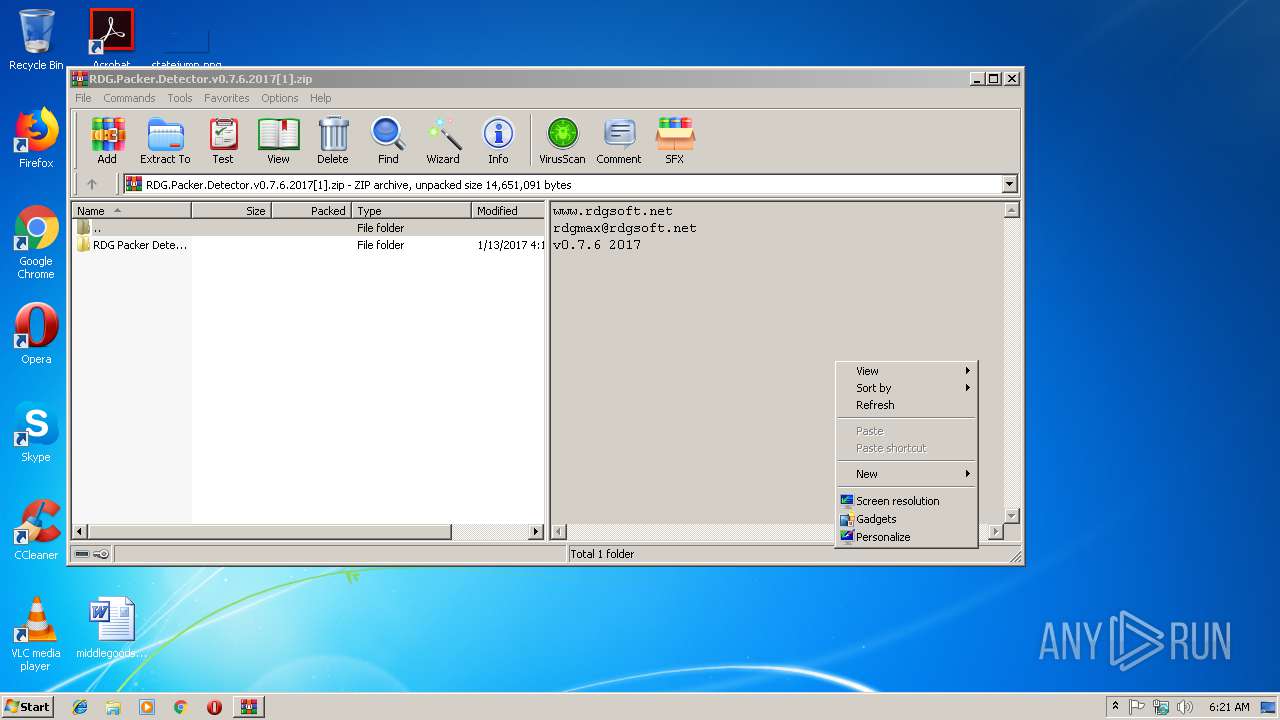Open the archive path dropdown arrow
1280x720 pixels.
point(1009,184)
